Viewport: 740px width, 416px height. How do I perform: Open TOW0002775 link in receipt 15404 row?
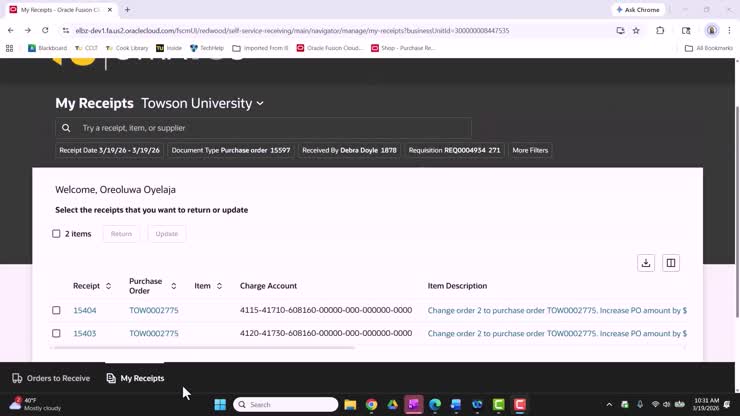pyautogui.click(x=154, y=310)
